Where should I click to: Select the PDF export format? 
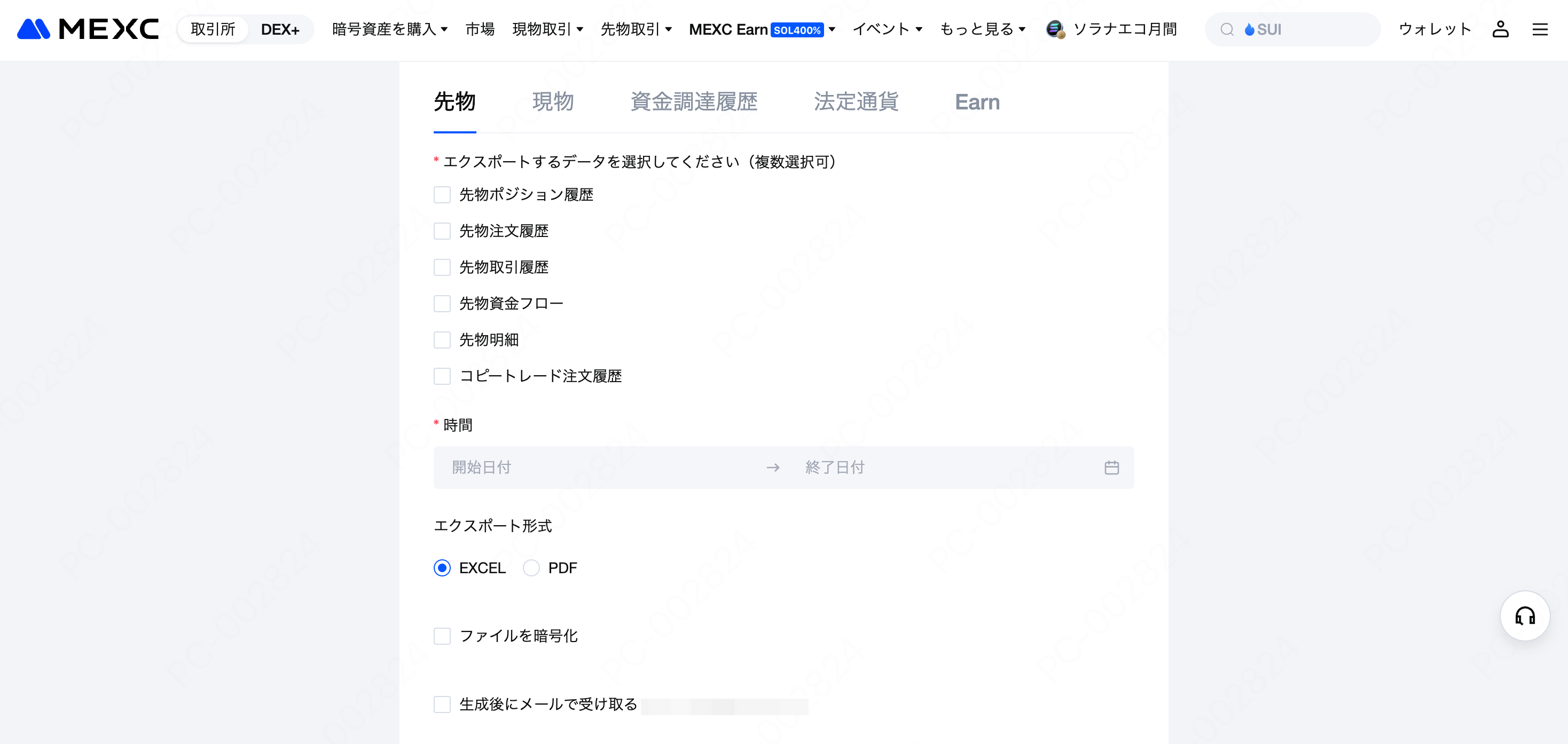click(531, 567)
